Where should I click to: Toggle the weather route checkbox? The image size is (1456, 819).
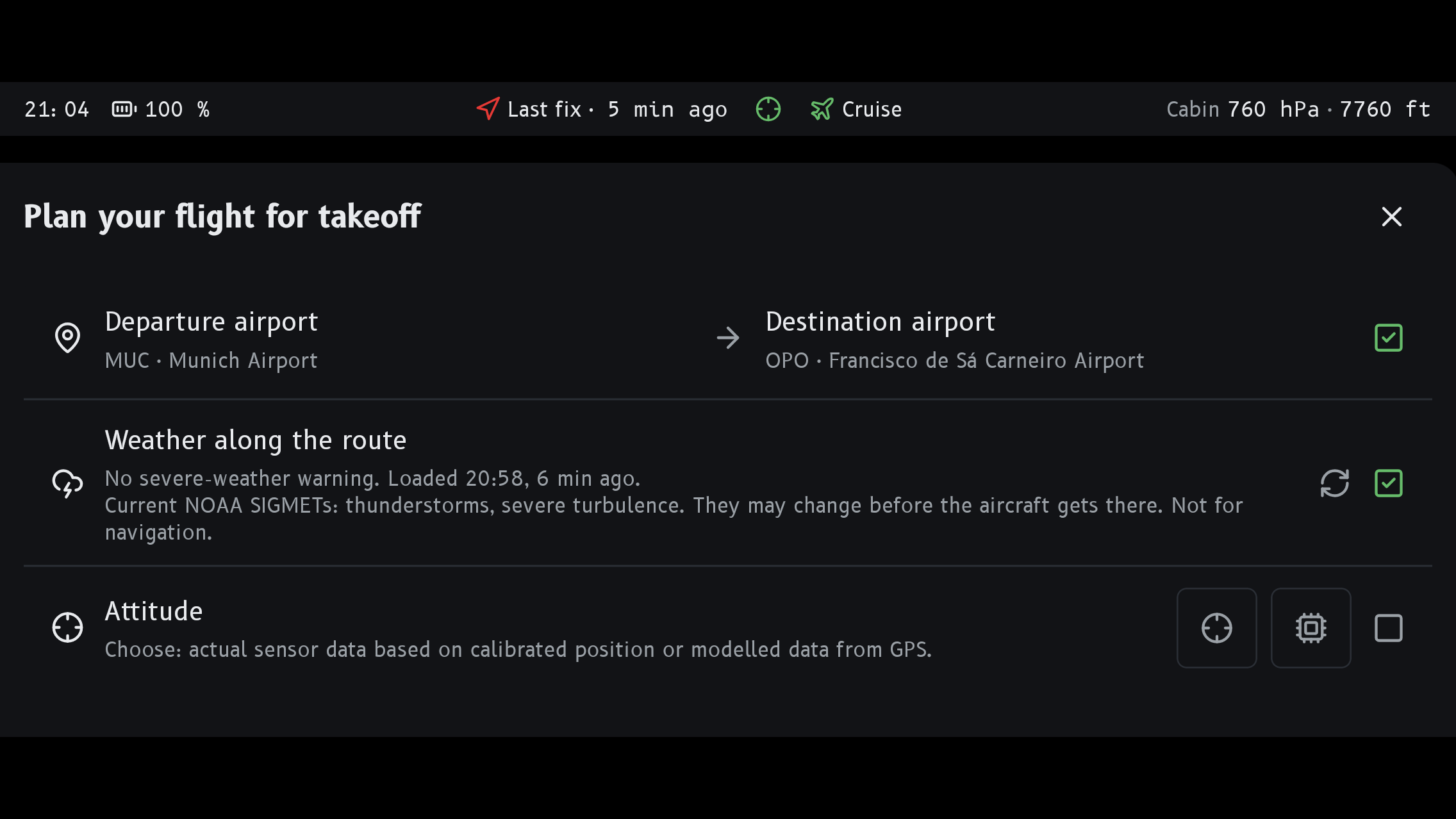click(1388, 483)
